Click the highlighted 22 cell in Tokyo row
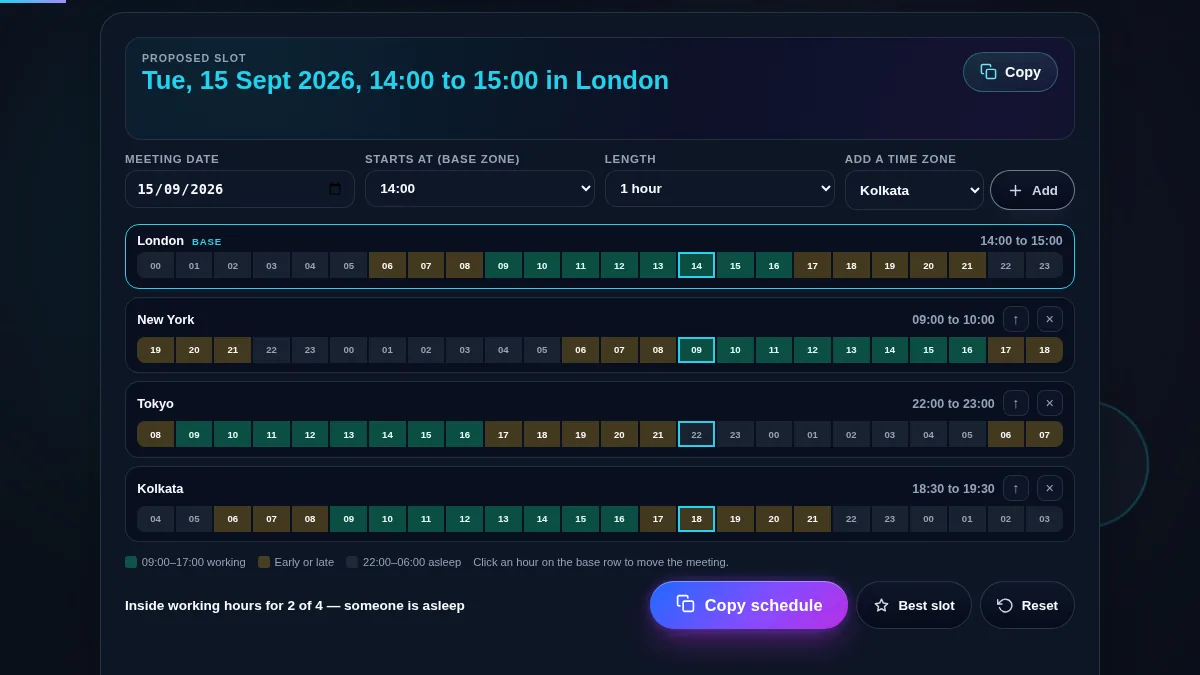The width and height of the screenshot is (1200, 675). point(697,434)
